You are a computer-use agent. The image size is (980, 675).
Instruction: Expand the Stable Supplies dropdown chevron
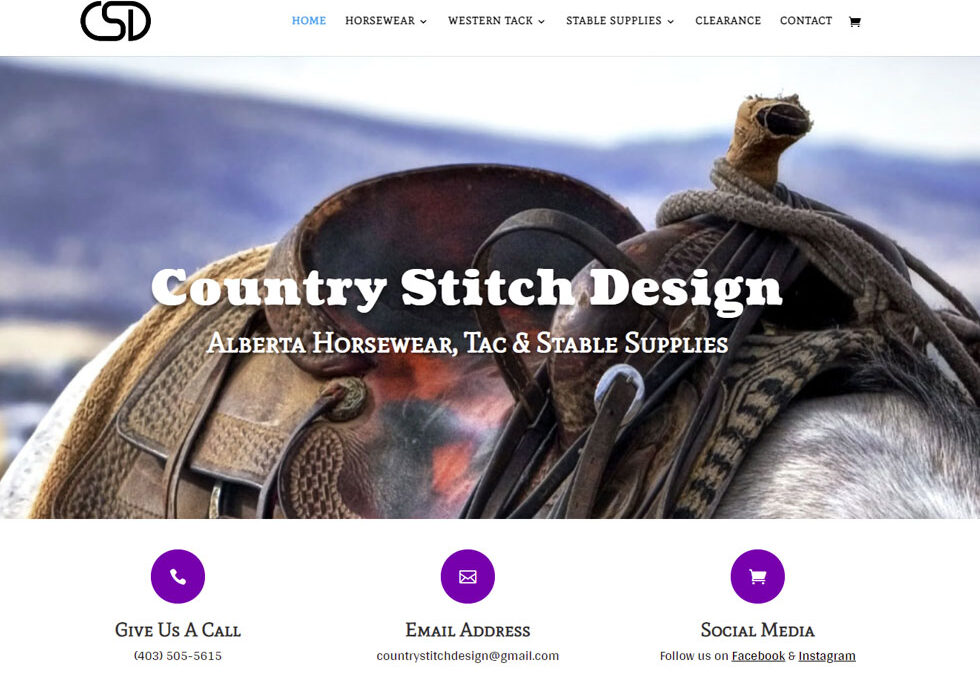pos(671,21)
